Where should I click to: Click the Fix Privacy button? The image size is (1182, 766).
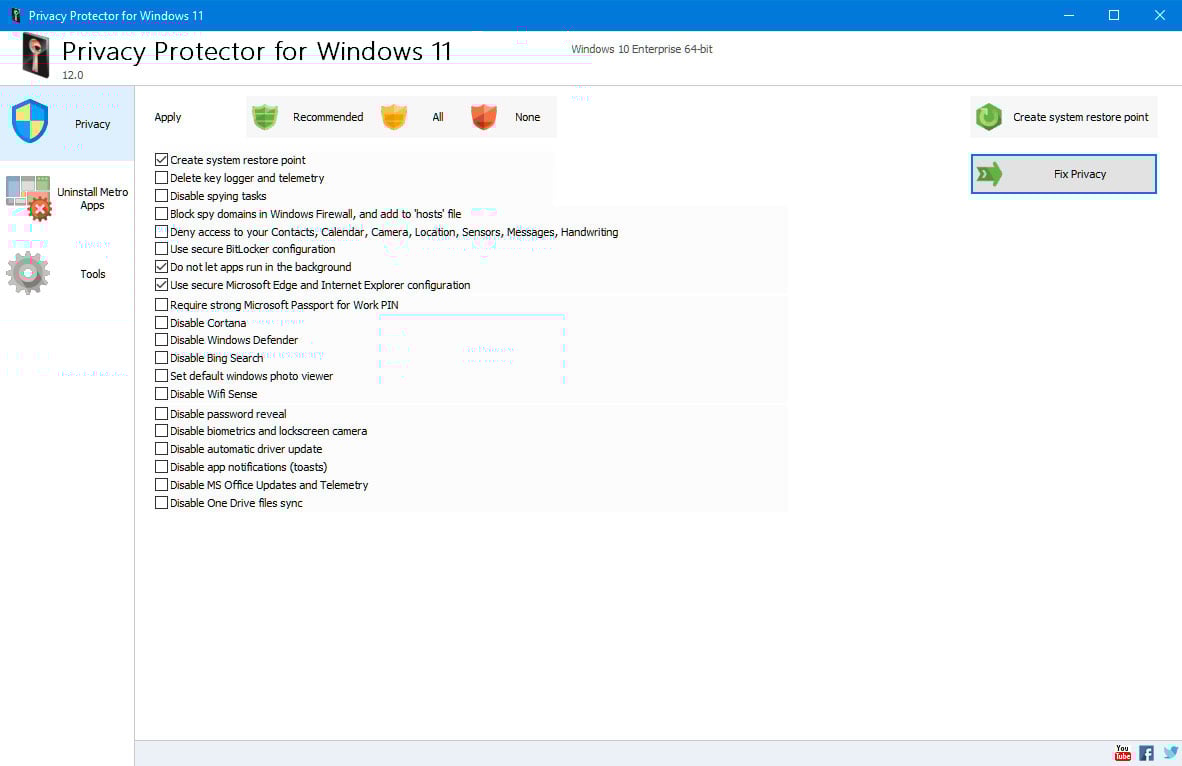[1063, 174]
